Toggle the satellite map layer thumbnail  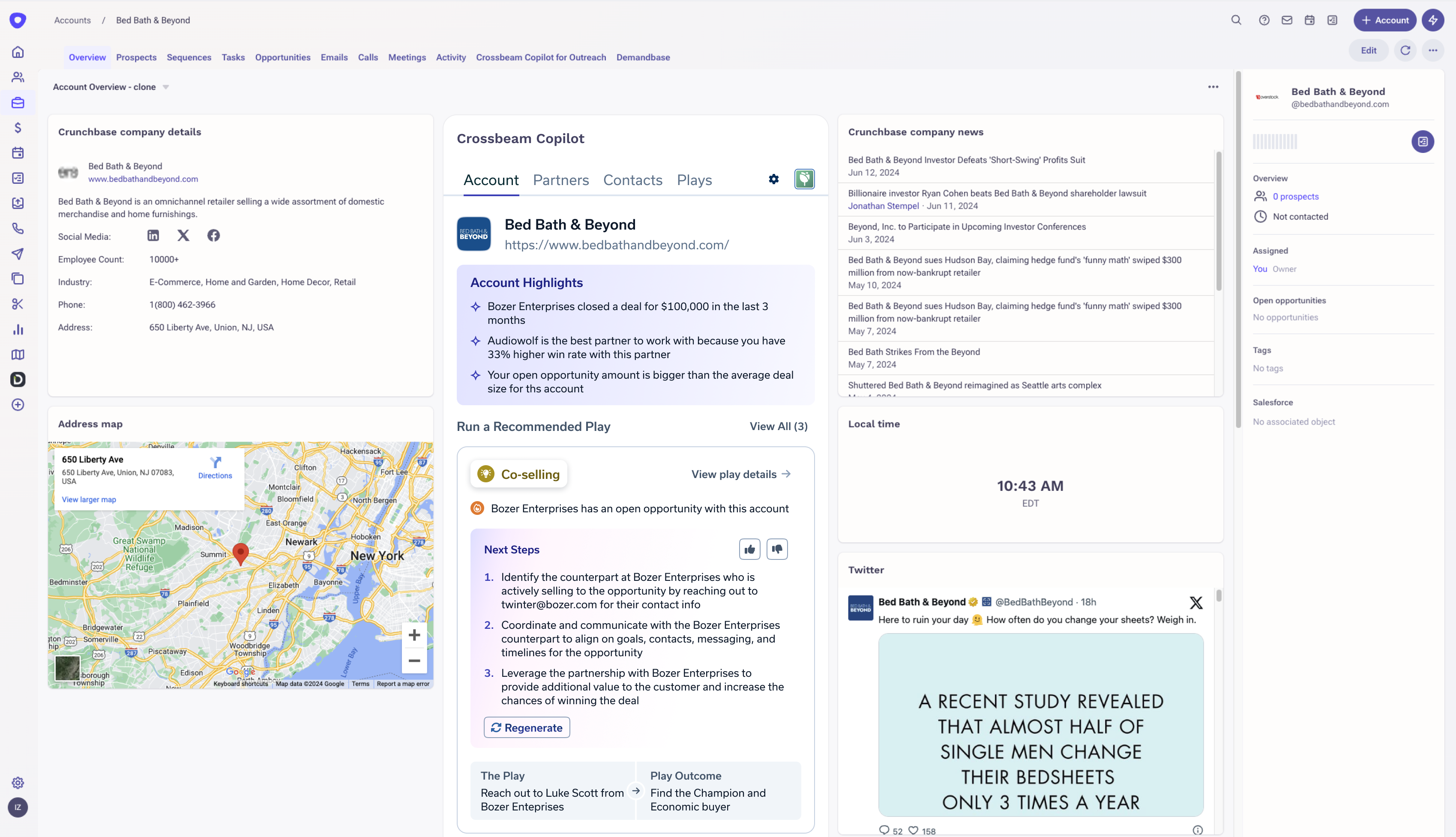(67, 669)
